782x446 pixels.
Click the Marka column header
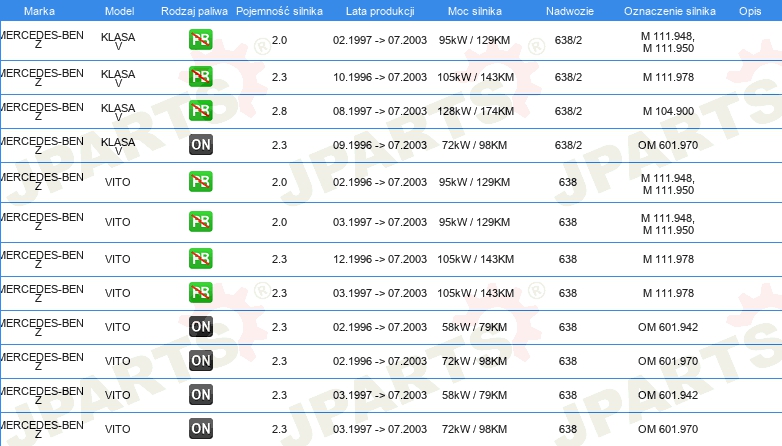(x=39, y=11)
